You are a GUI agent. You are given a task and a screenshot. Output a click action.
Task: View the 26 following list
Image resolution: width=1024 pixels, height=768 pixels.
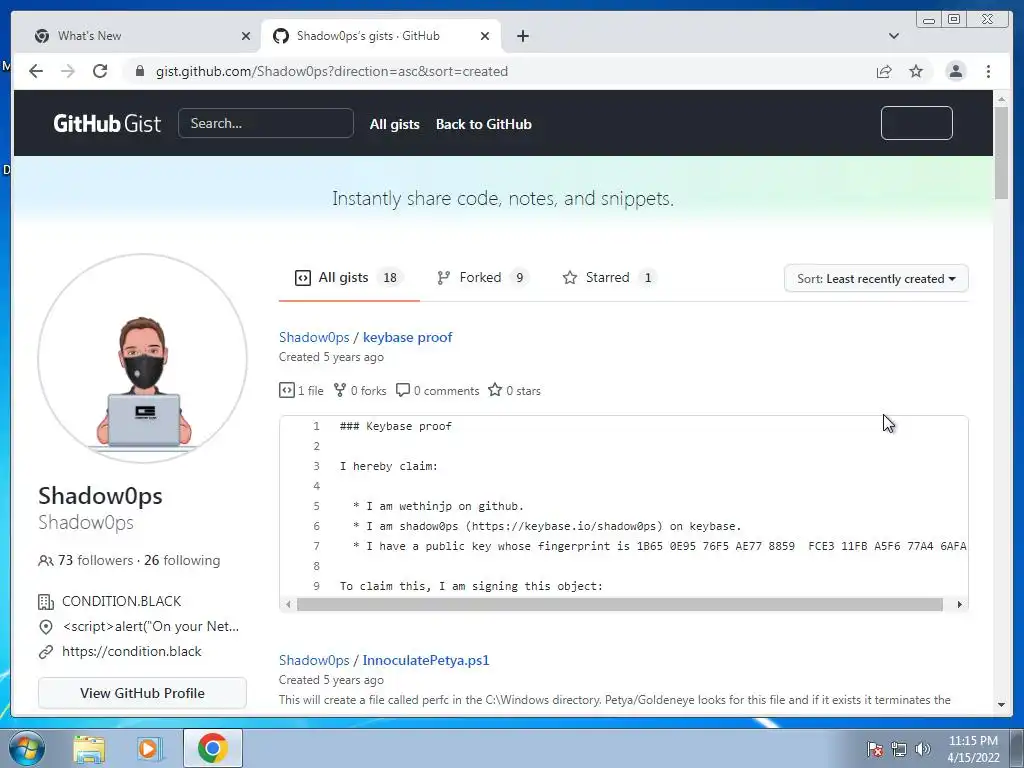182,560
